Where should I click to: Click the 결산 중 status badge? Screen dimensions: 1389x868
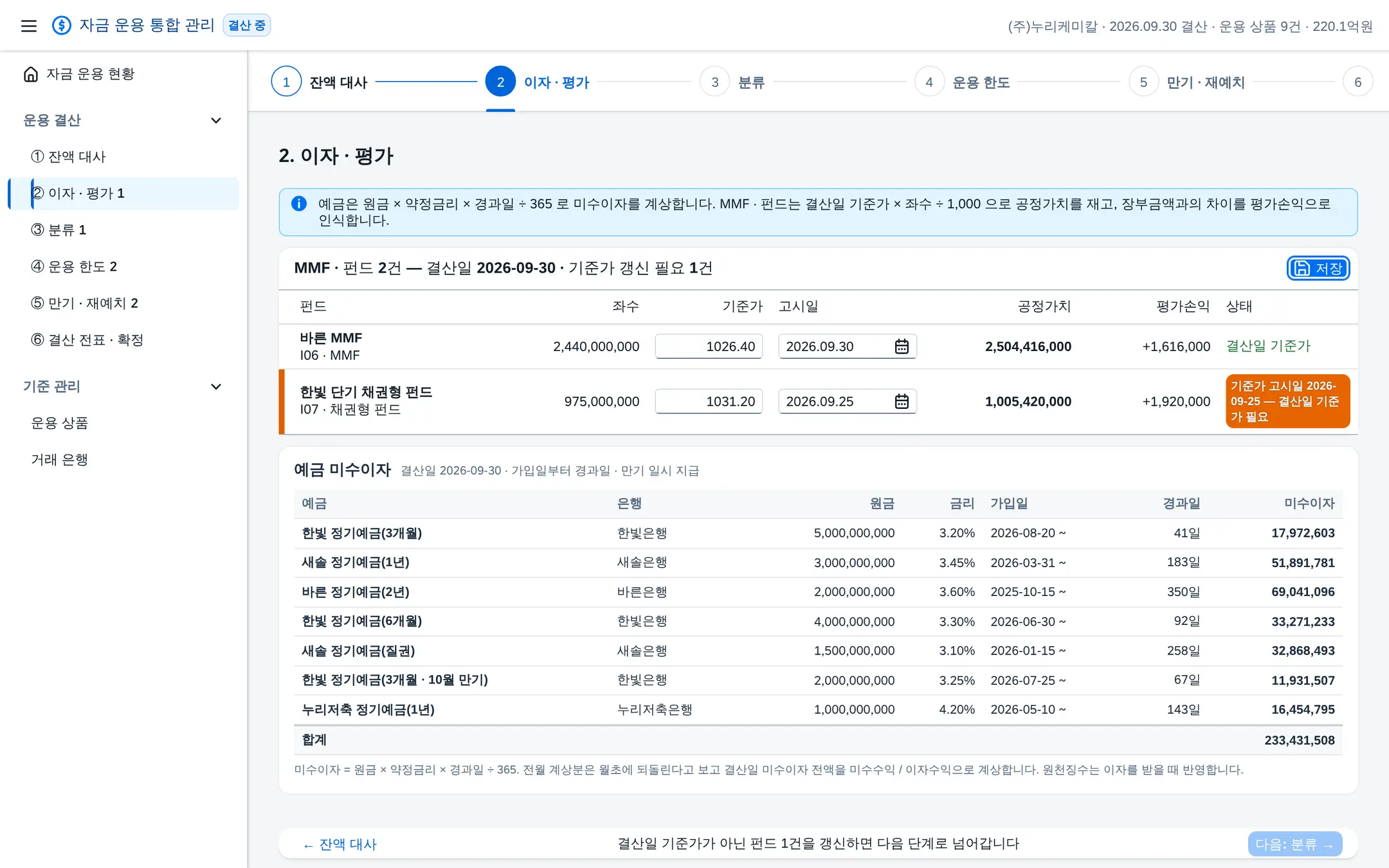247,25
